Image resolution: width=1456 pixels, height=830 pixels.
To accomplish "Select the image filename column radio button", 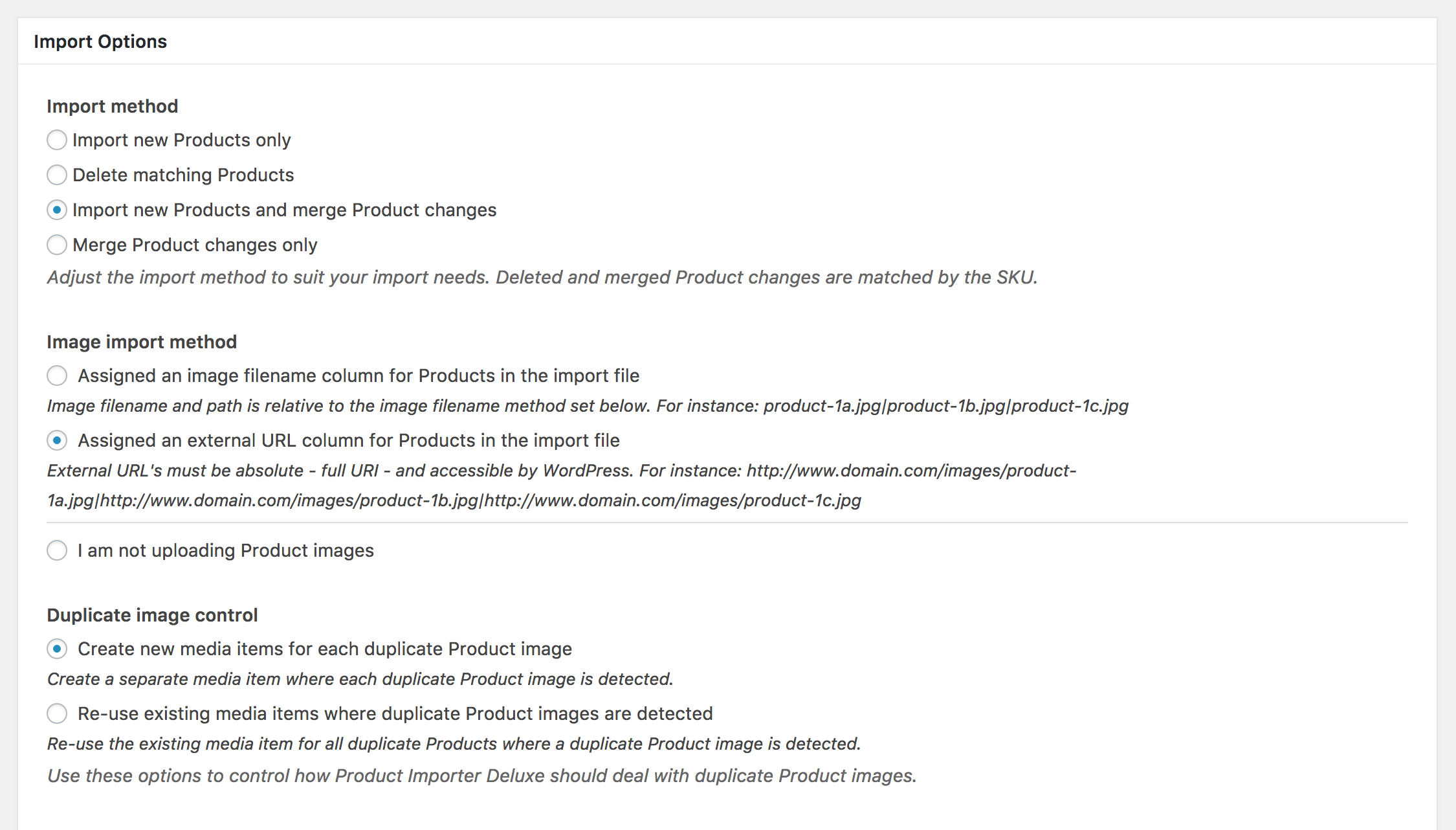I will (x=57, y=376).
